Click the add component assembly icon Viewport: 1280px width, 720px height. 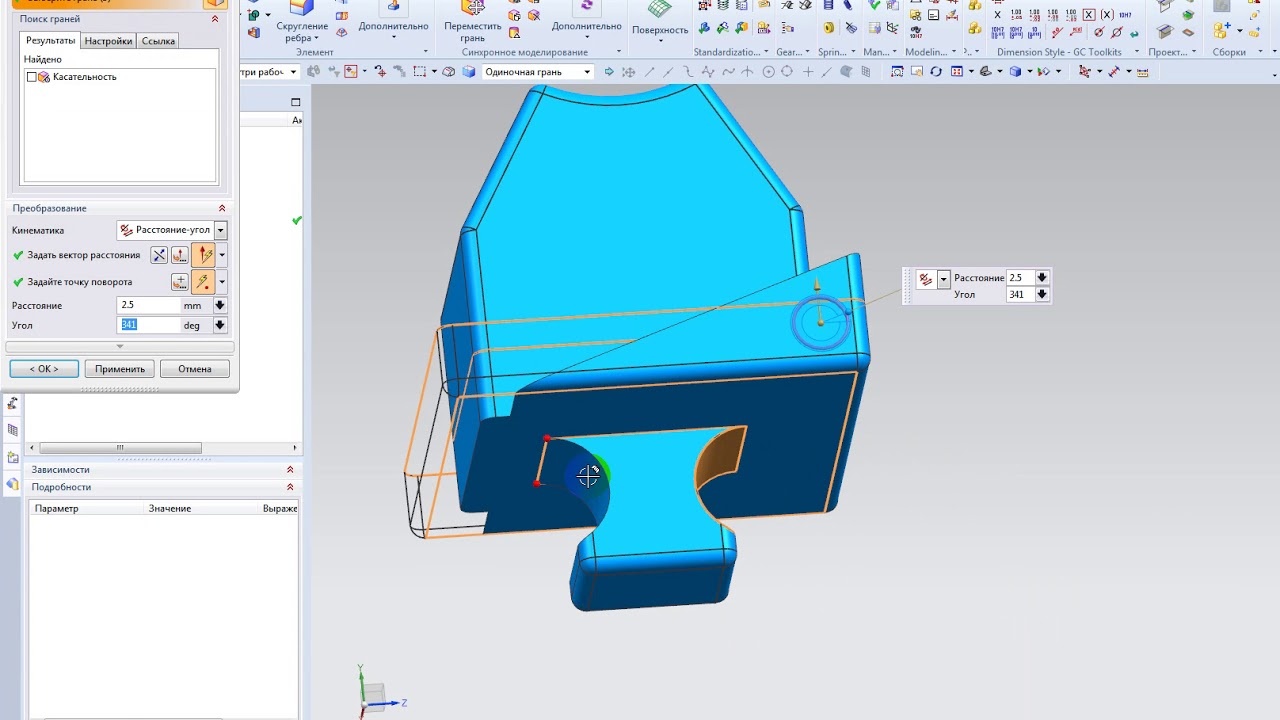tap(1222, 31)
